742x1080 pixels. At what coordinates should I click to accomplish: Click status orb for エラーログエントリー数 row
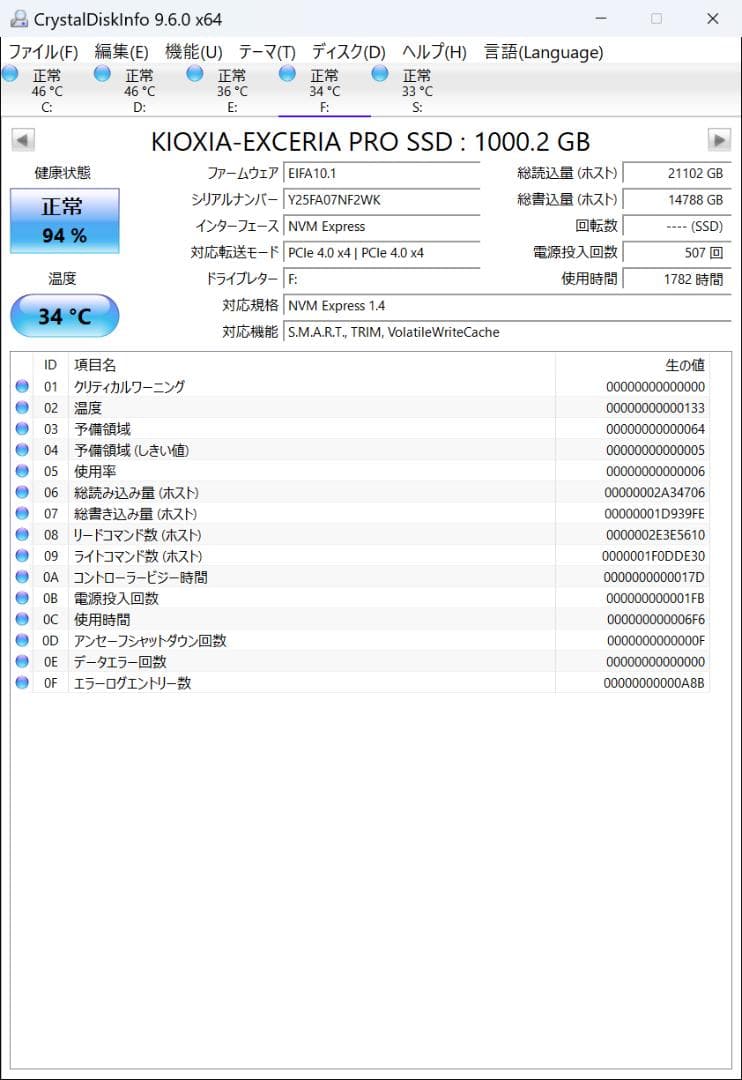tap(22, 683)
